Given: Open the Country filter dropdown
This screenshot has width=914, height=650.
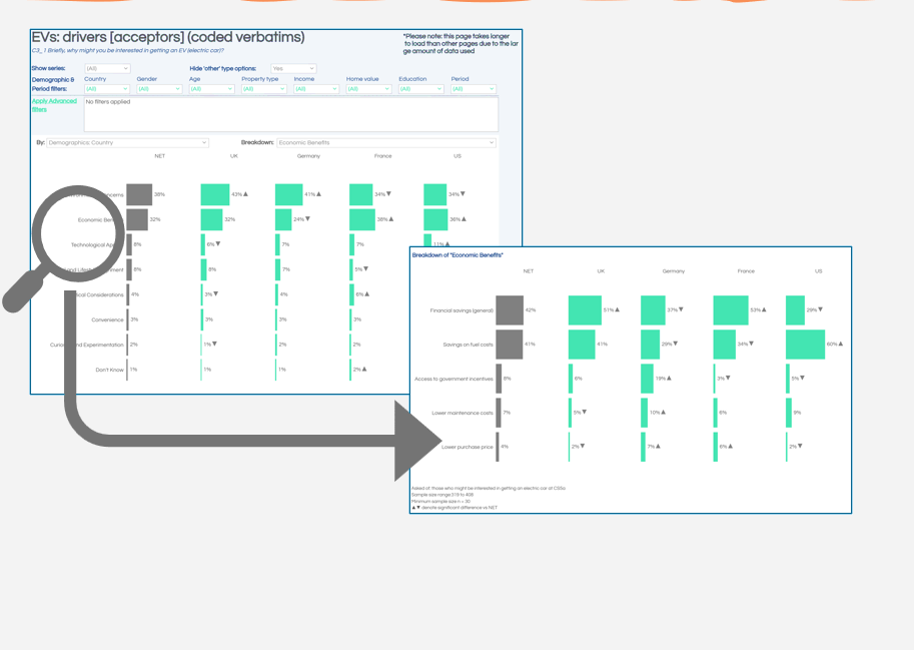Looking at the screenshot, I should tap(107, 89).
